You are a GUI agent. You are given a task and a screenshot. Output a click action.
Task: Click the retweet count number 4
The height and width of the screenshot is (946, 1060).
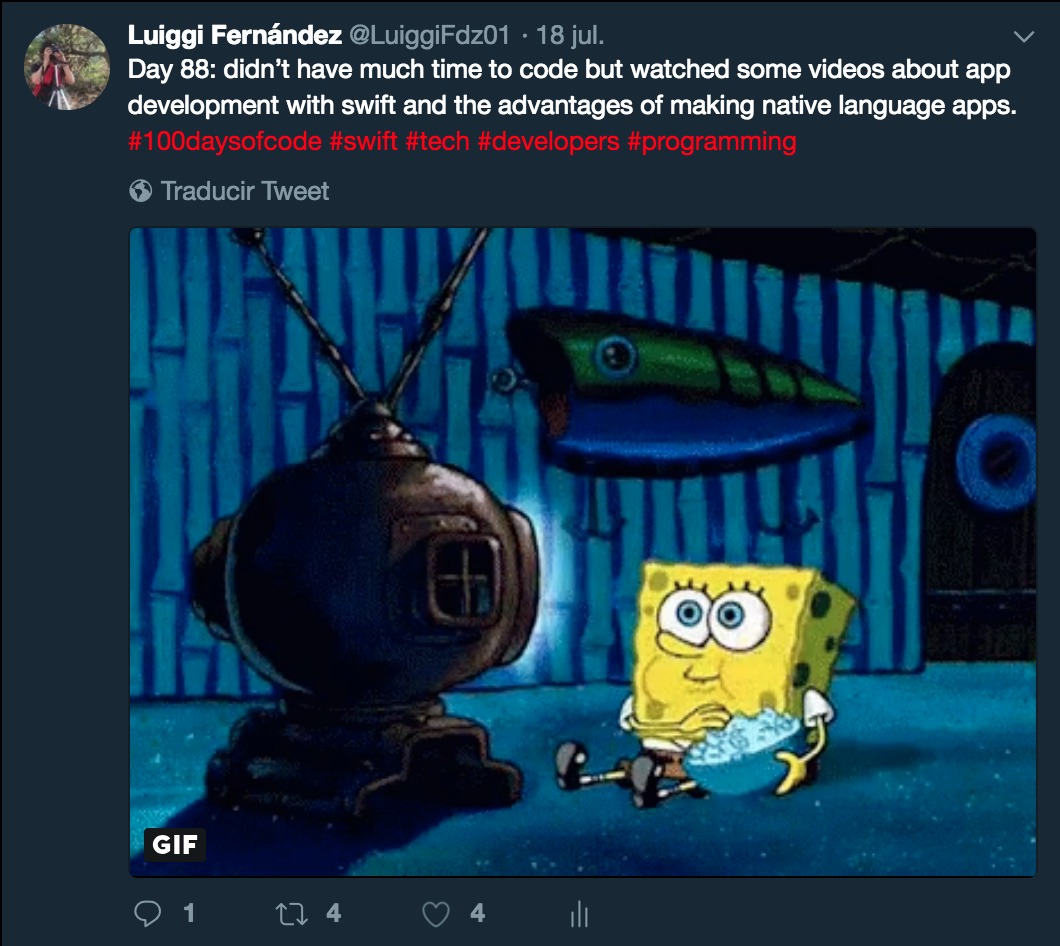tap(333, 914)
